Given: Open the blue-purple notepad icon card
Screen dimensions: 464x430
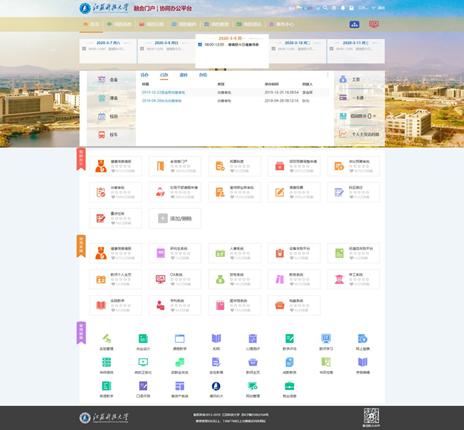Looking at the screenshot, I should [353, 192].
